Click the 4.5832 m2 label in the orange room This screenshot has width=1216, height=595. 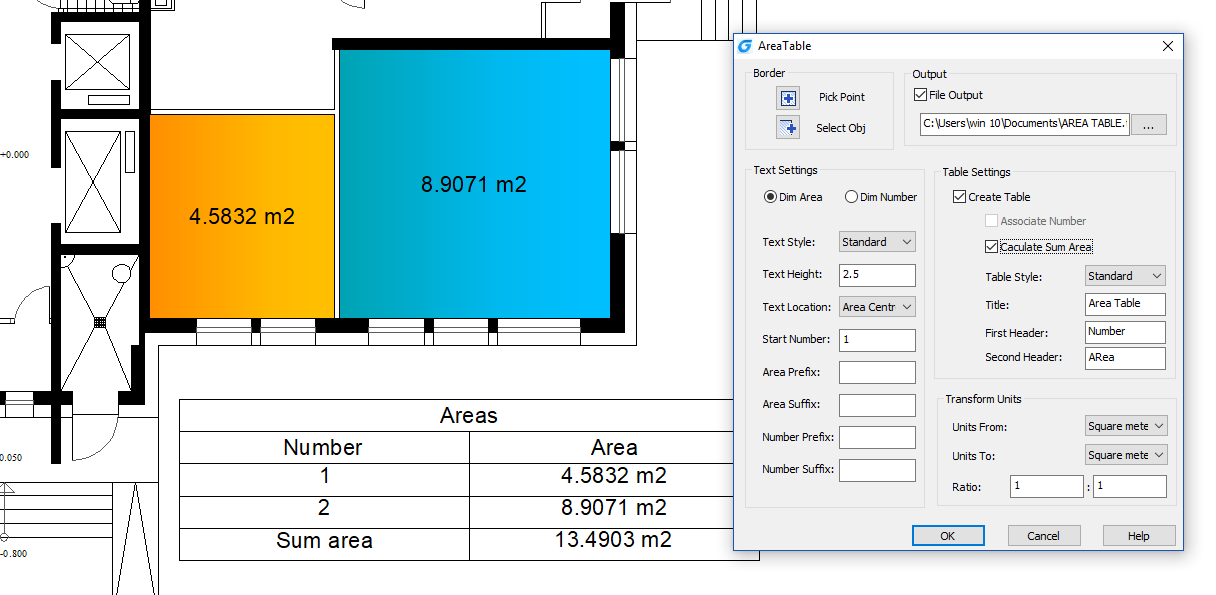tap(242, 216)
